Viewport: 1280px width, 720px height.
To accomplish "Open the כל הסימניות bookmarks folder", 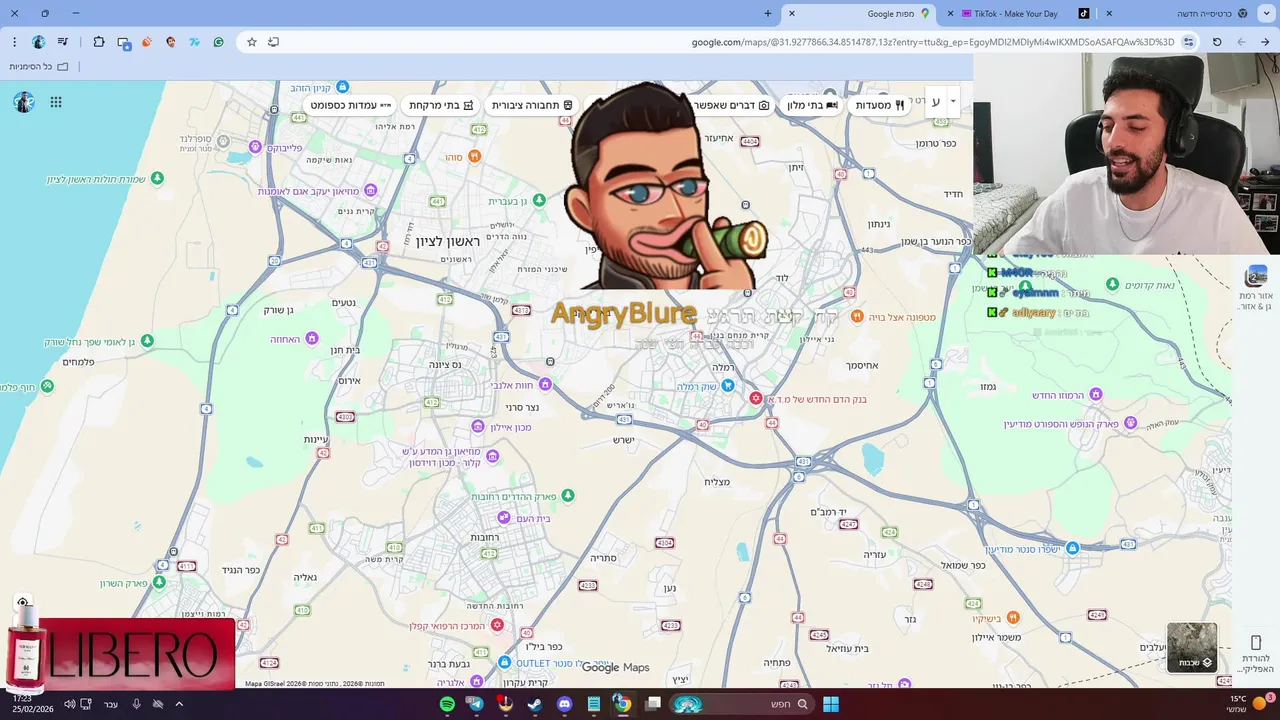I will [39, 67].
